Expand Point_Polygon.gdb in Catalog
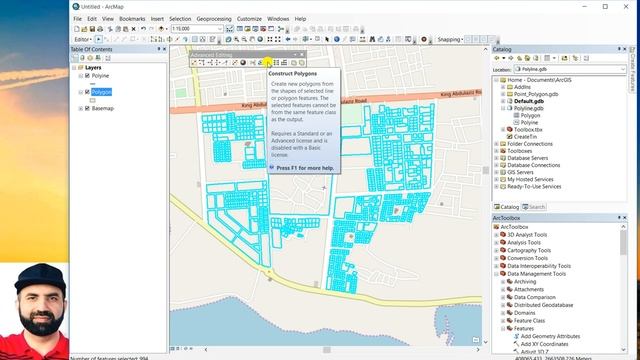The height and width of the screenshot is (360, 640). (503, 94)
